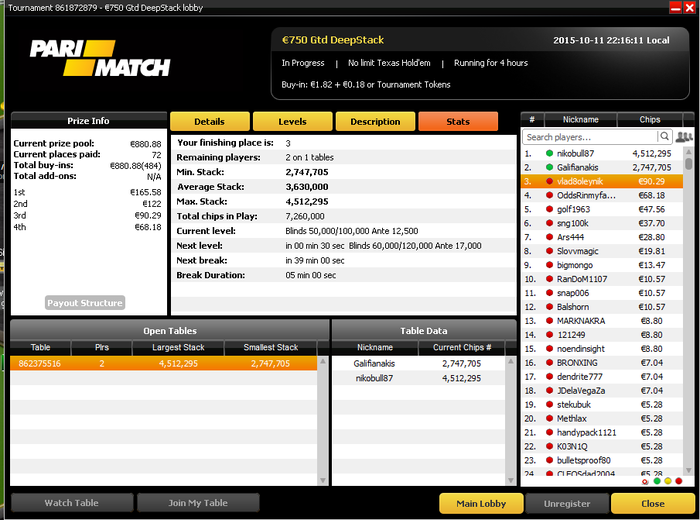
Task: Click the red-ringed legend icon below player list
Action: (645, 482)
